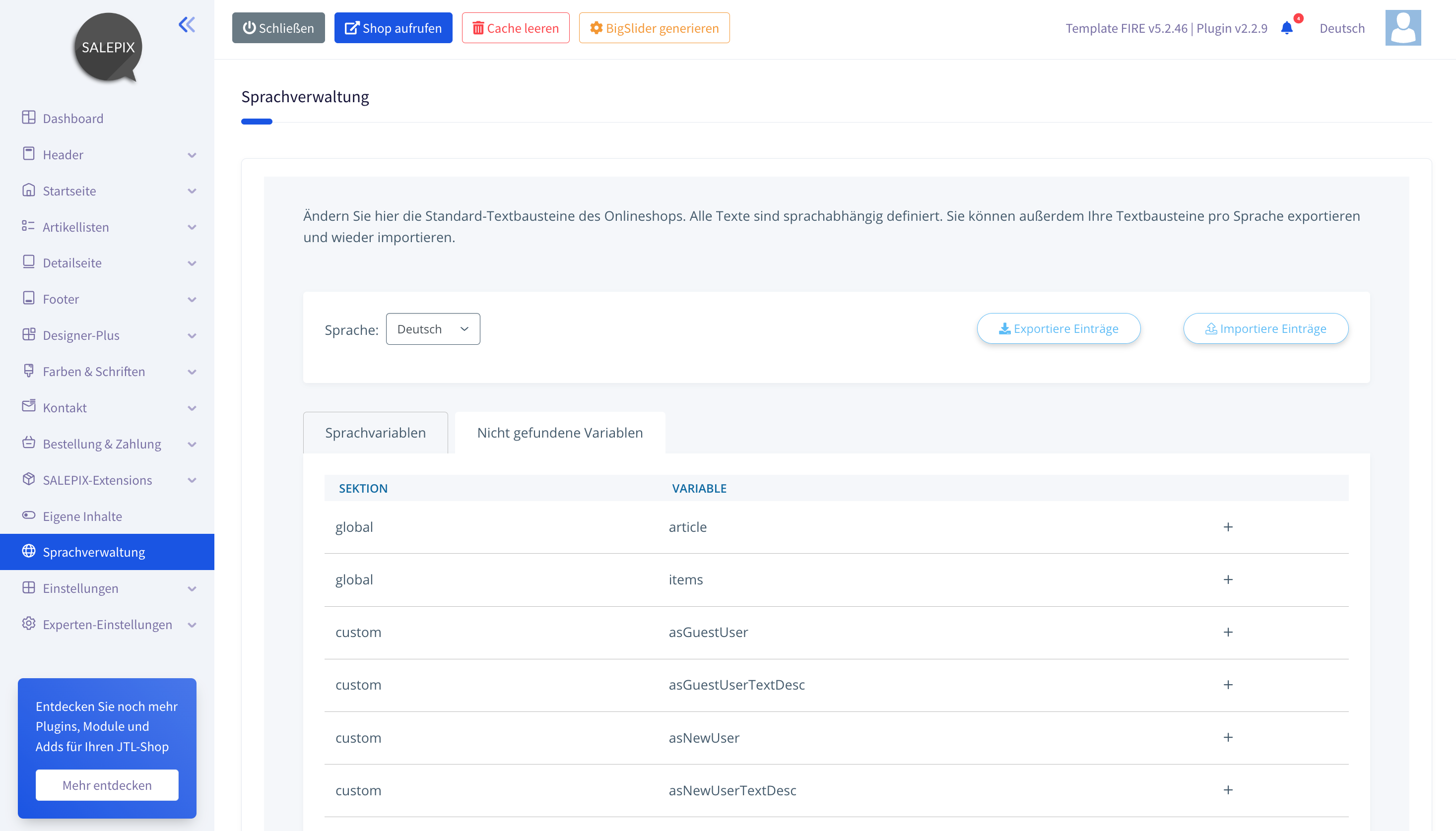Sort by the SEKTION column header
Image resolution: width=1456 pixels, height=831 pixels.
(x=363, y=489)
